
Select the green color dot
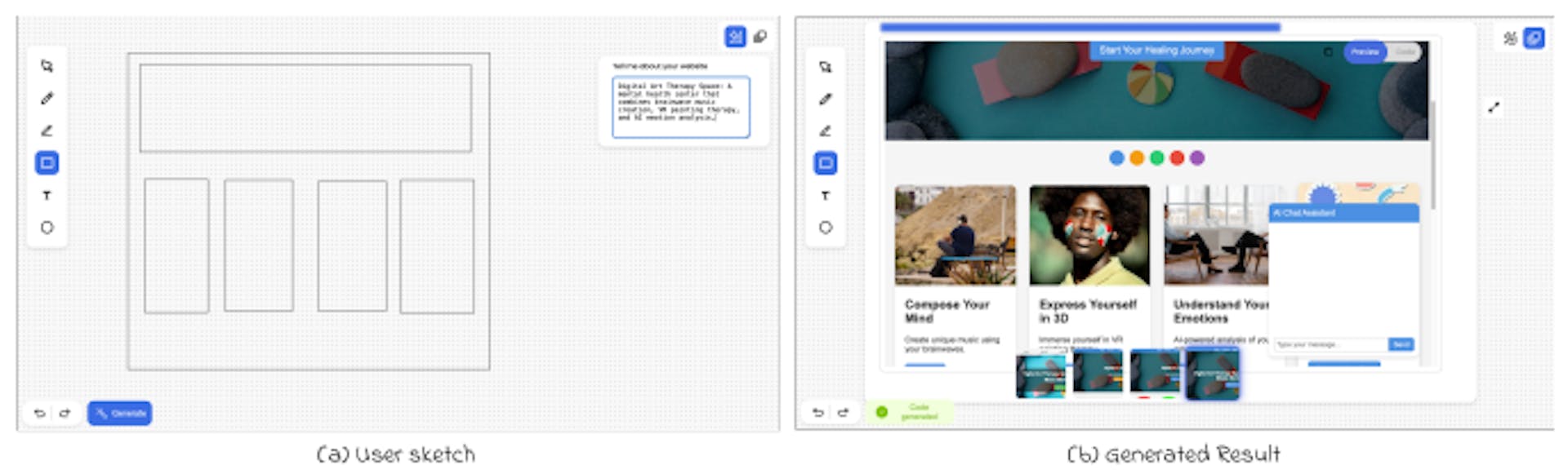(1156, 158)
